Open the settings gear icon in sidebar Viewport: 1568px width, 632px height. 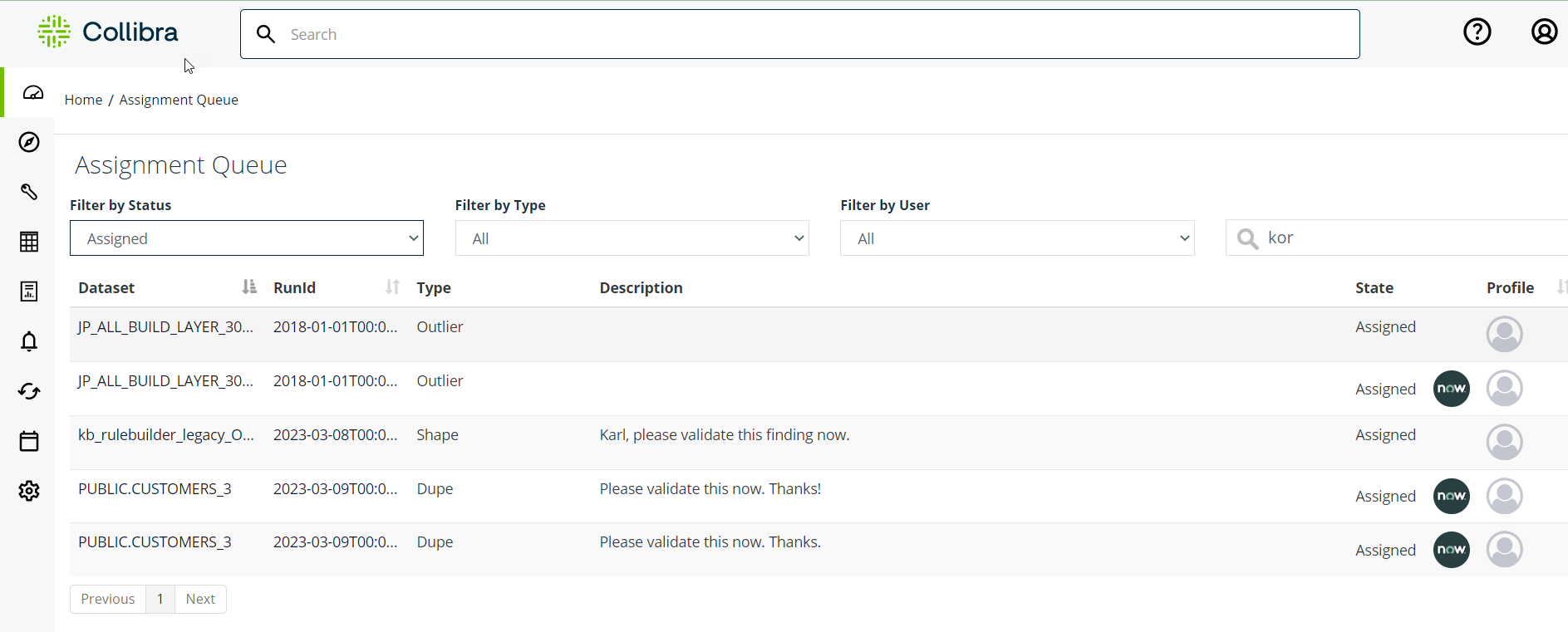tap(29, 491)
